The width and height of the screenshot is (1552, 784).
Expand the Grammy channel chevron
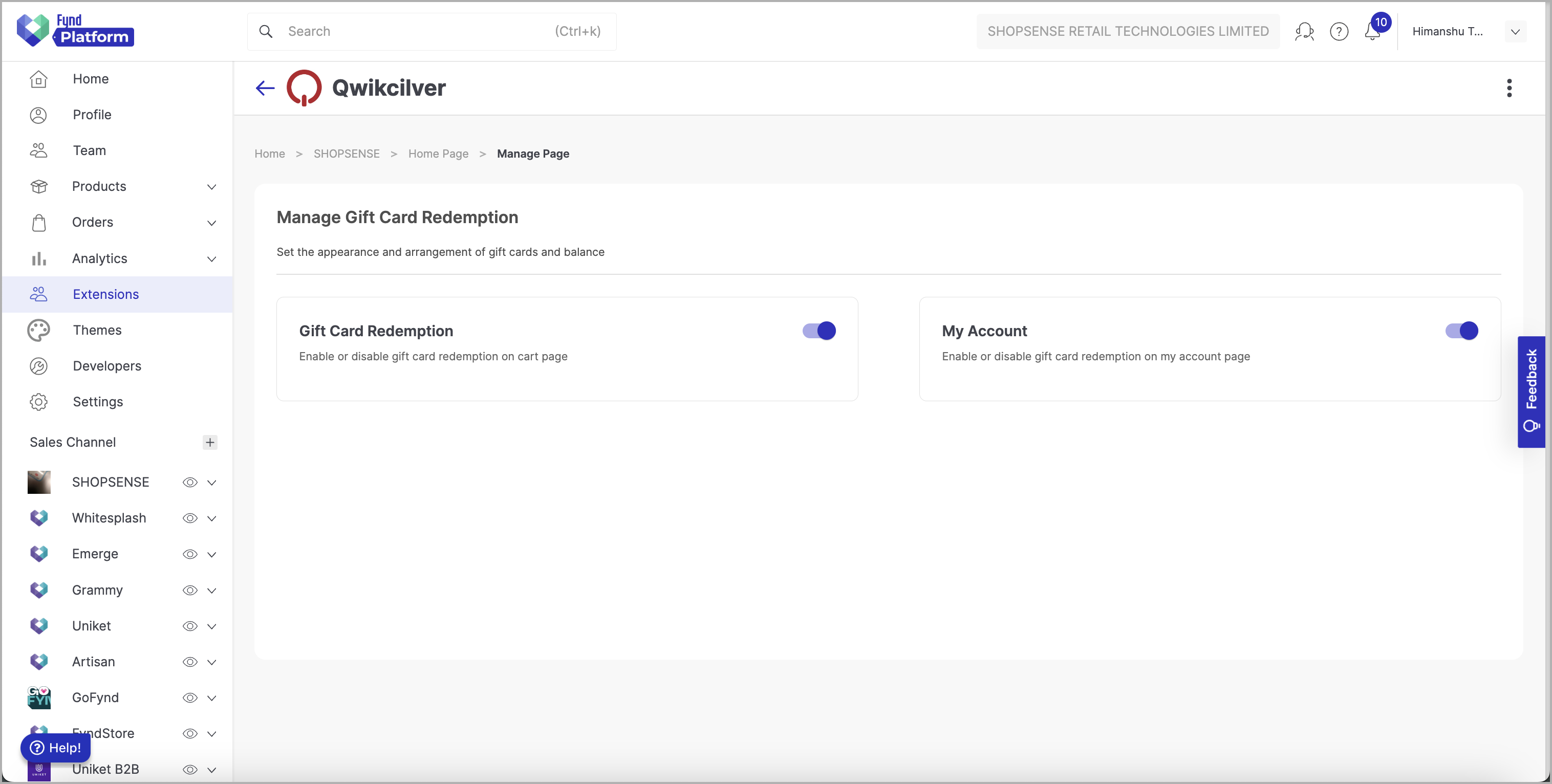211,590
